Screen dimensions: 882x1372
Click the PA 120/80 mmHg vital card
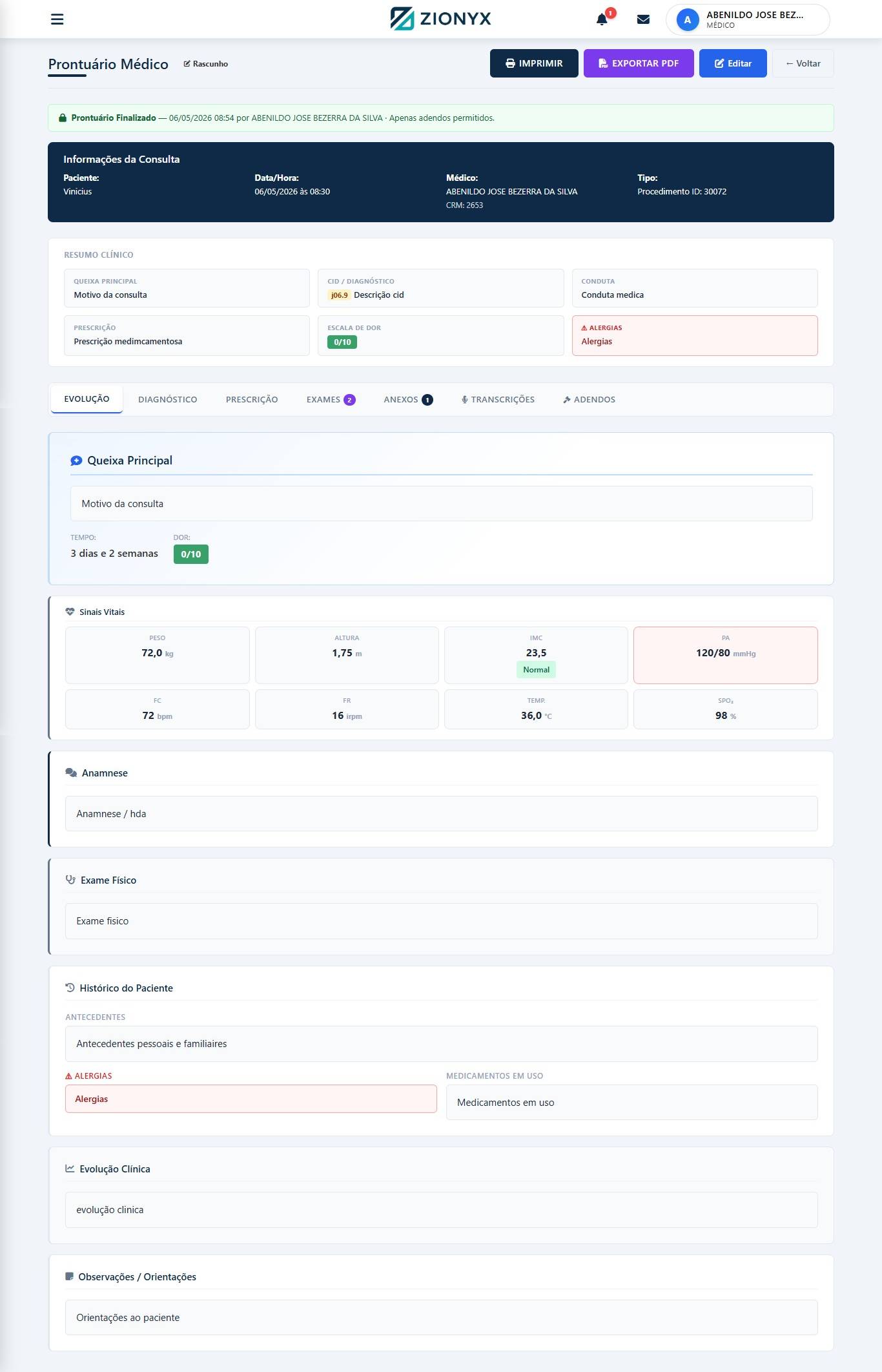[726, 655]
